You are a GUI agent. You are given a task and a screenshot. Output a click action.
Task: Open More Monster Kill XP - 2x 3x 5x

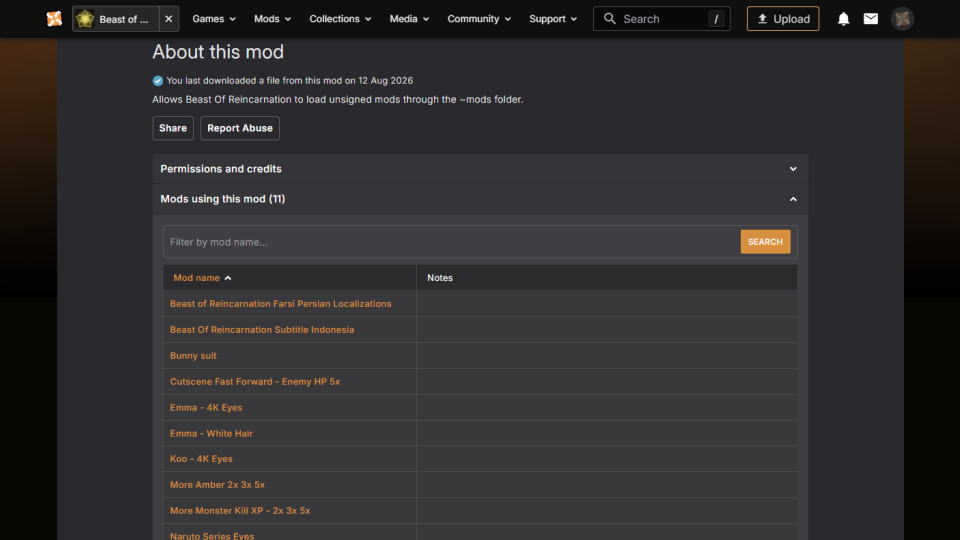[x=240, y=511]
